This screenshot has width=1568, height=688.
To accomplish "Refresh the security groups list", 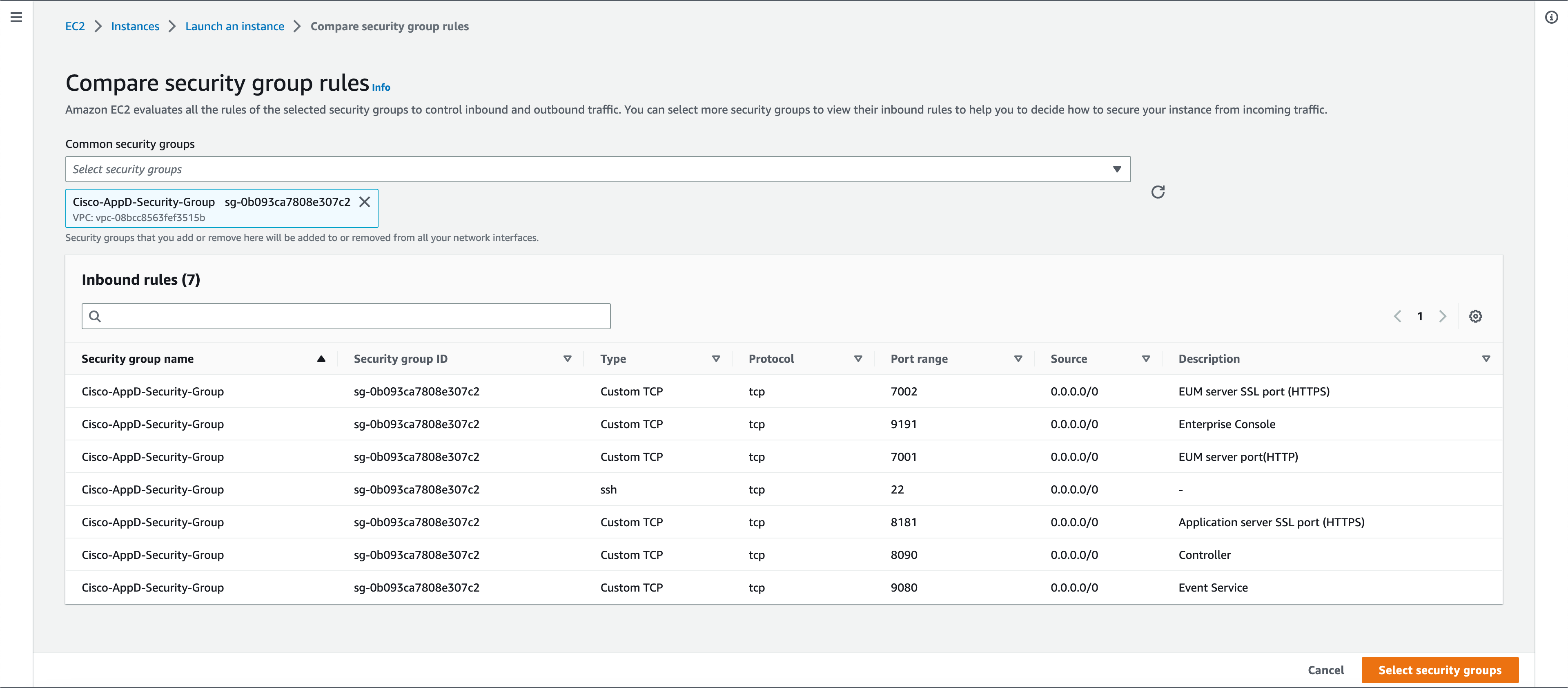I will click(1158, 192).
